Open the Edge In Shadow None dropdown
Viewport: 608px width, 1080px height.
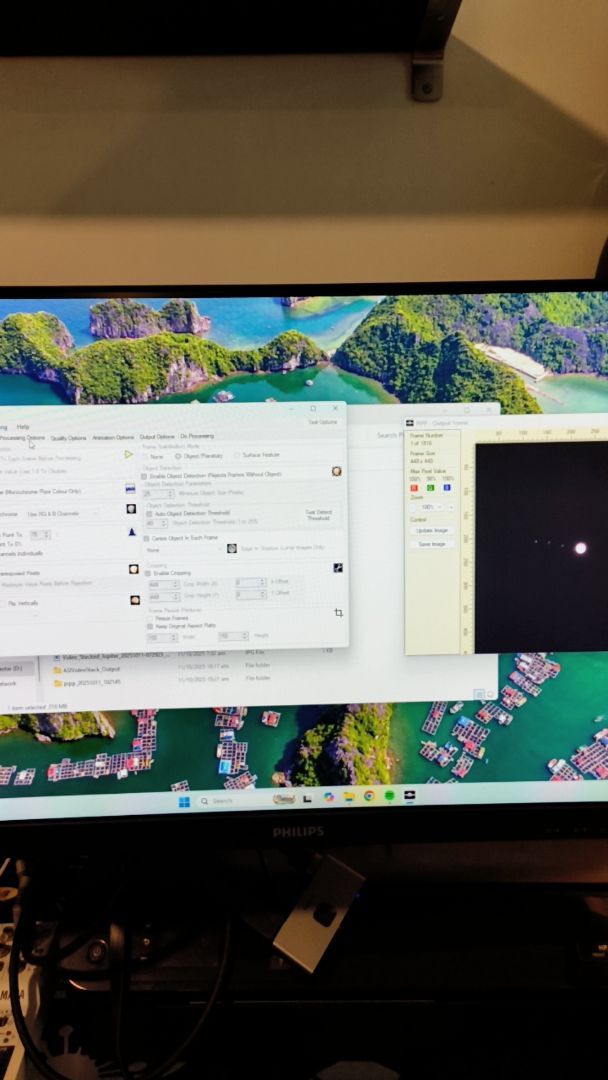click(184, 550)
